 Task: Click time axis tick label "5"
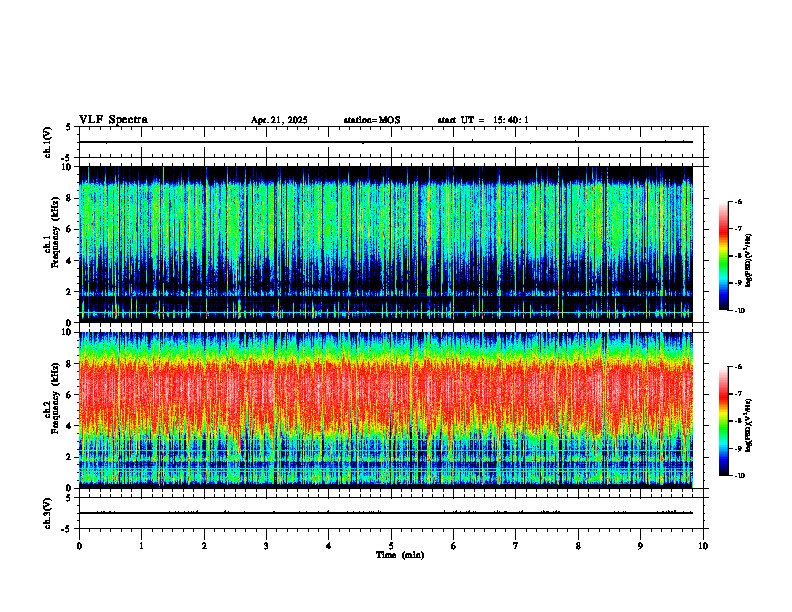tap(391, 546)
